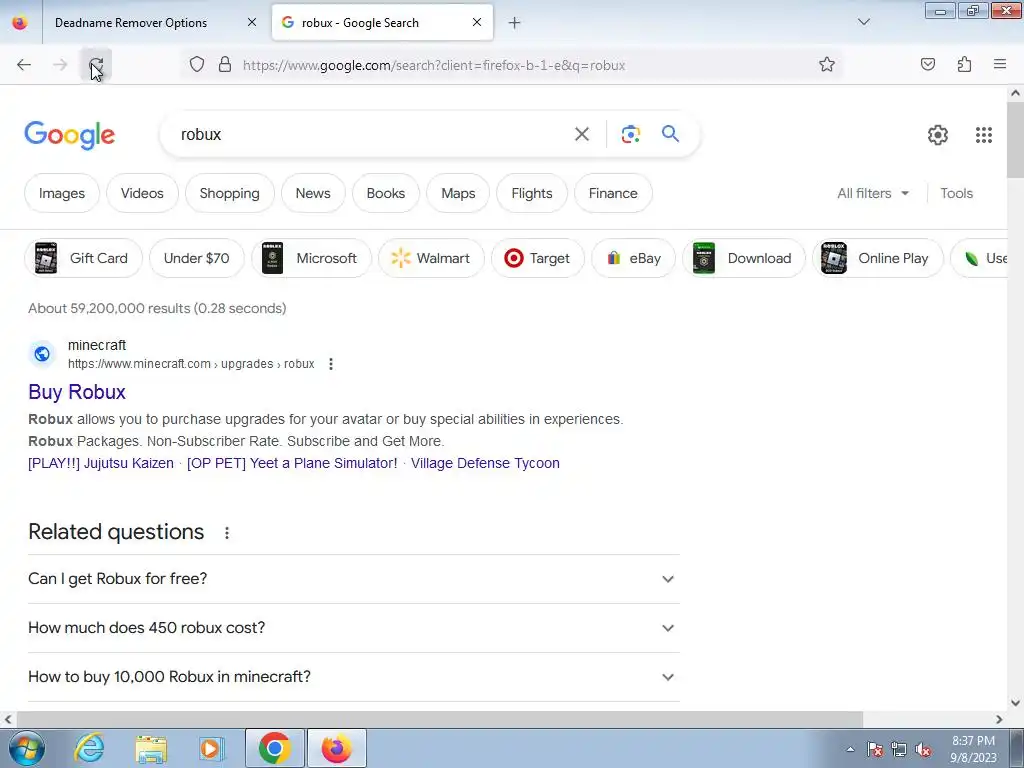Open the three-dot menu beside minecraft result
Screen dimensions: 1024x768
(331, 364)
